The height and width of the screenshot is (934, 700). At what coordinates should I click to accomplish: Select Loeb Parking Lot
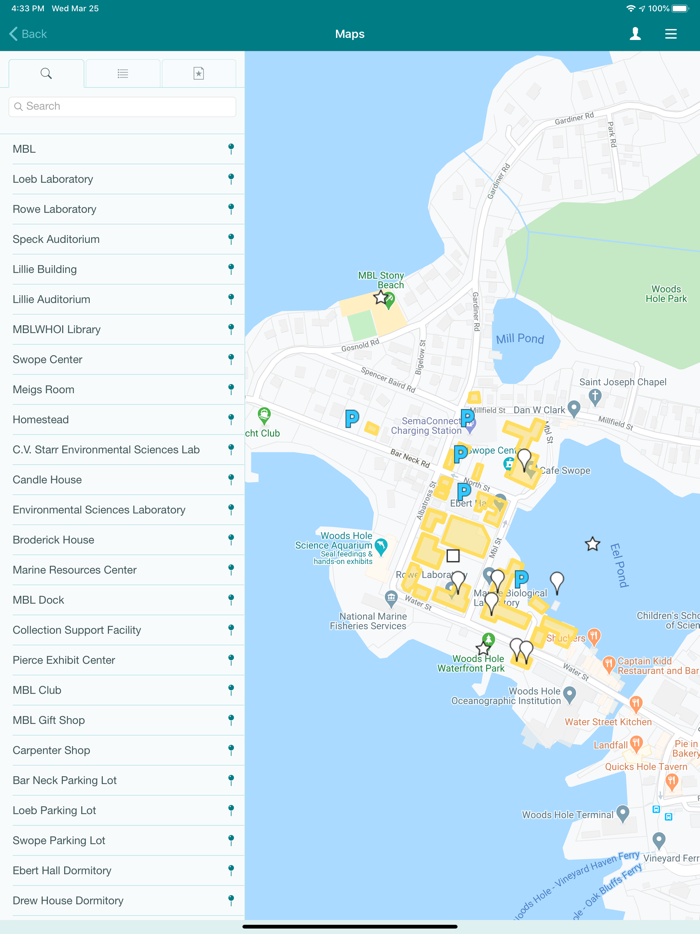(122, 811)
